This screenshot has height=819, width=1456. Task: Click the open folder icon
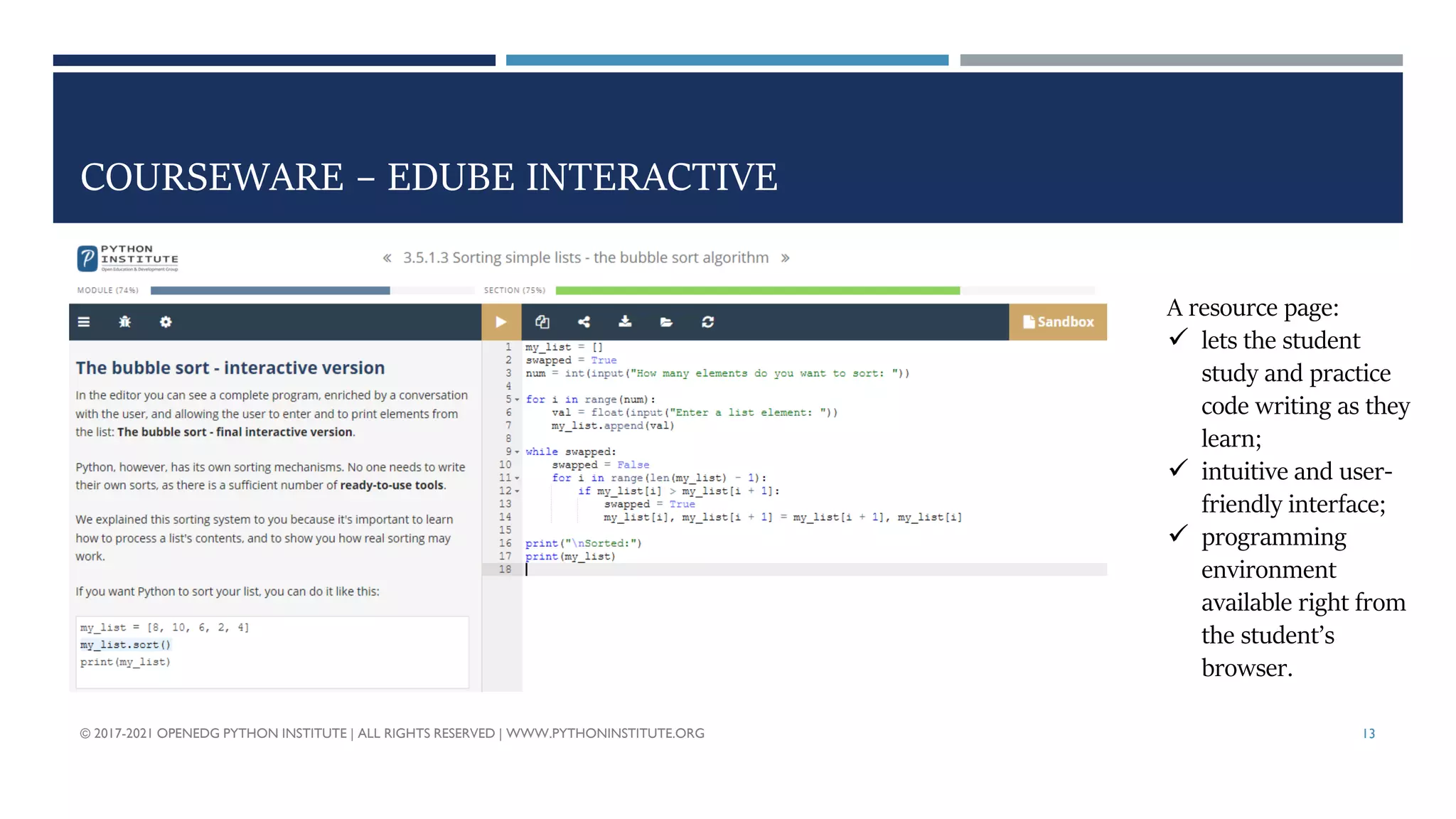(x=666, y=322)
